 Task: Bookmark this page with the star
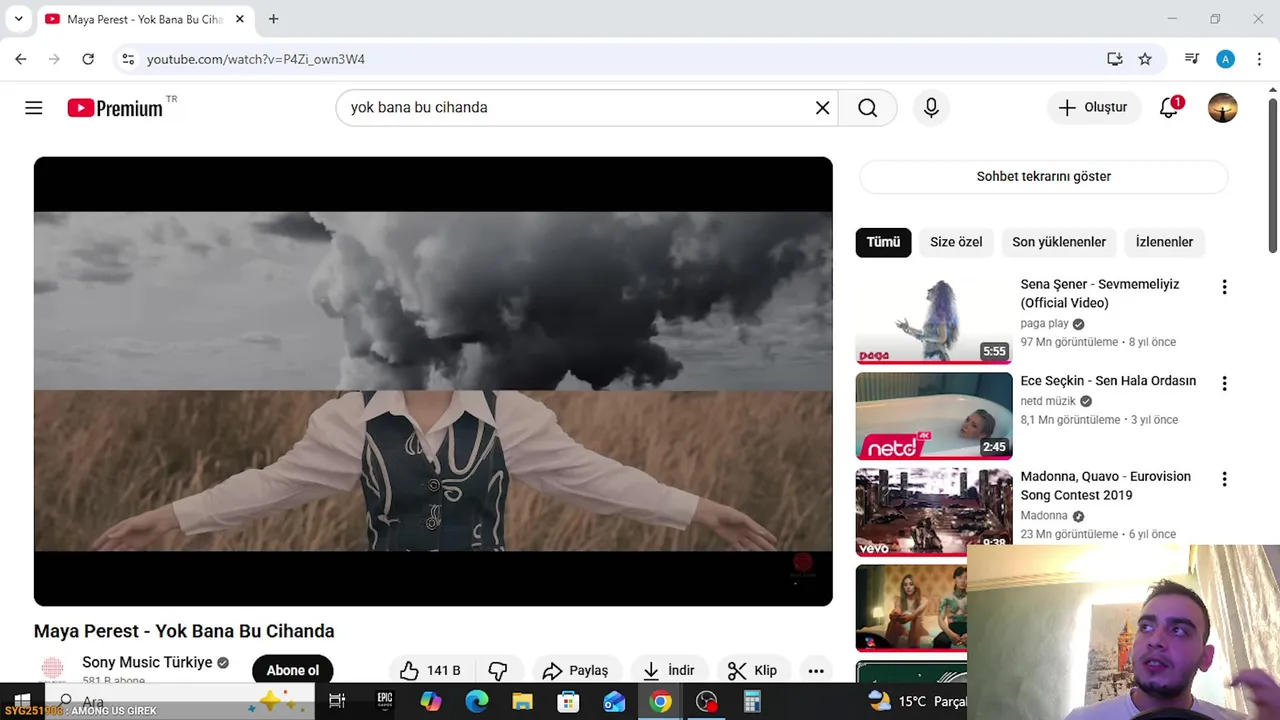pos(1145,59)
